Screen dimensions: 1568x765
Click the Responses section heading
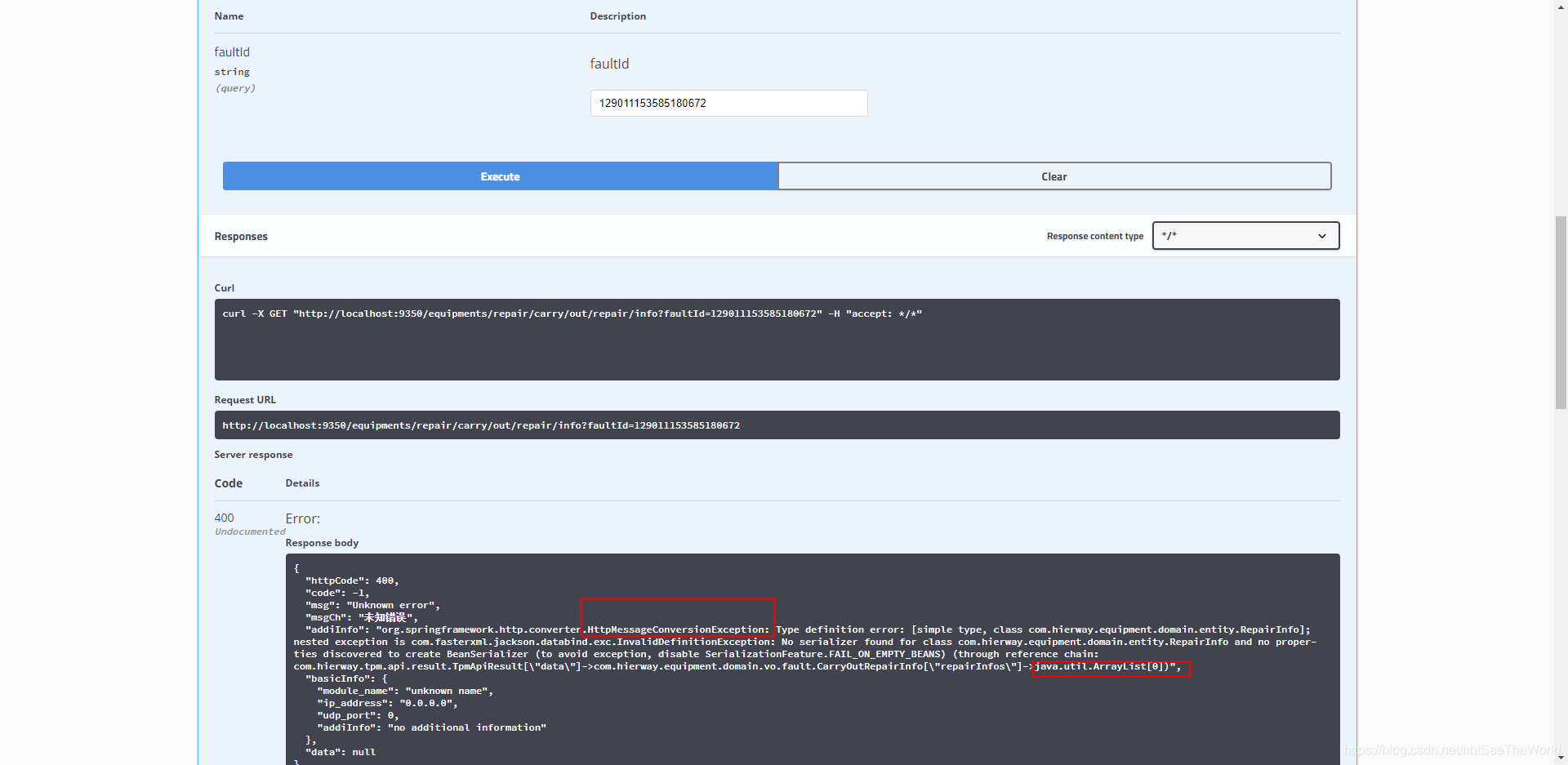click(x=241, y=236)
